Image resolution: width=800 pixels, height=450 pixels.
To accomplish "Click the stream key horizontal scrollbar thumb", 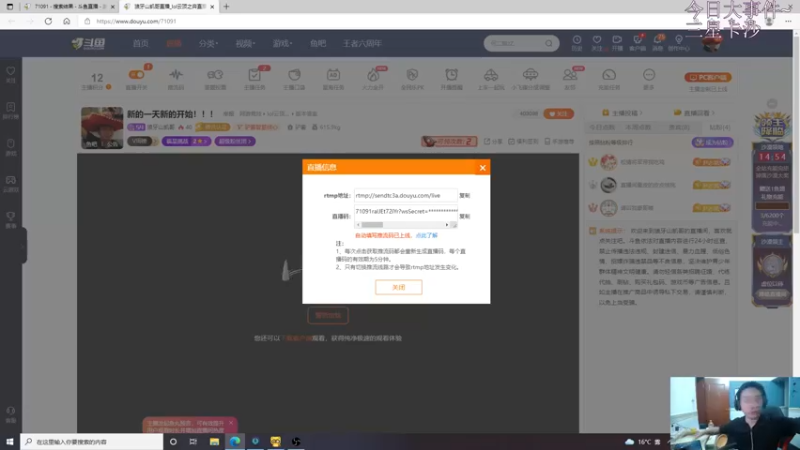I will (x=372, y=225).
